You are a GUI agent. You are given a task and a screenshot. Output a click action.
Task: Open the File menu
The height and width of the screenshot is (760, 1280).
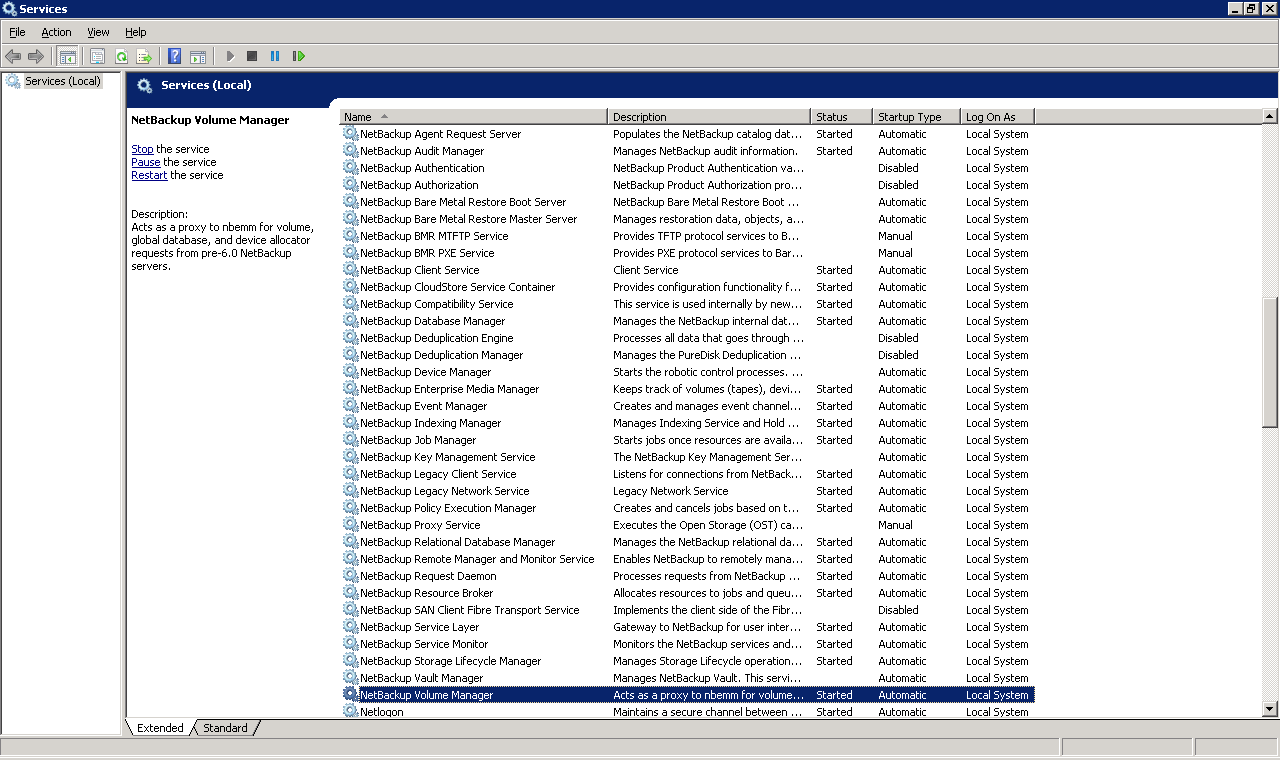17,32
